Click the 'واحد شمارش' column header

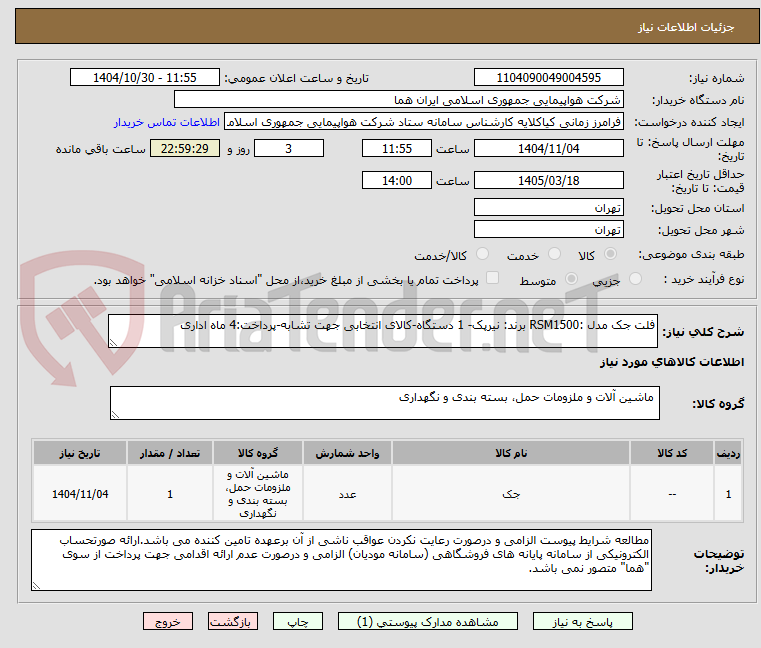click(347, 453)
